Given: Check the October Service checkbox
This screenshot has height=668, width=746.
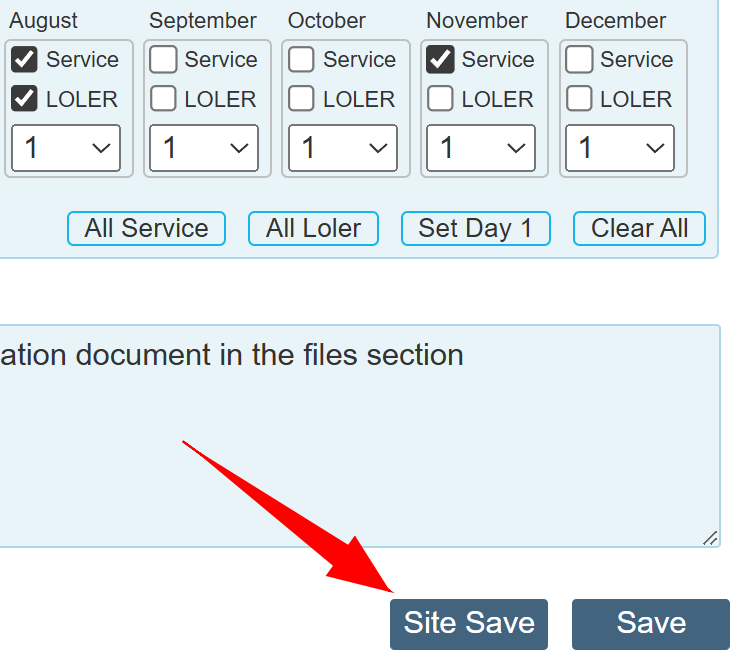Looking at the screenshot, I should click(x=301, y=60).
